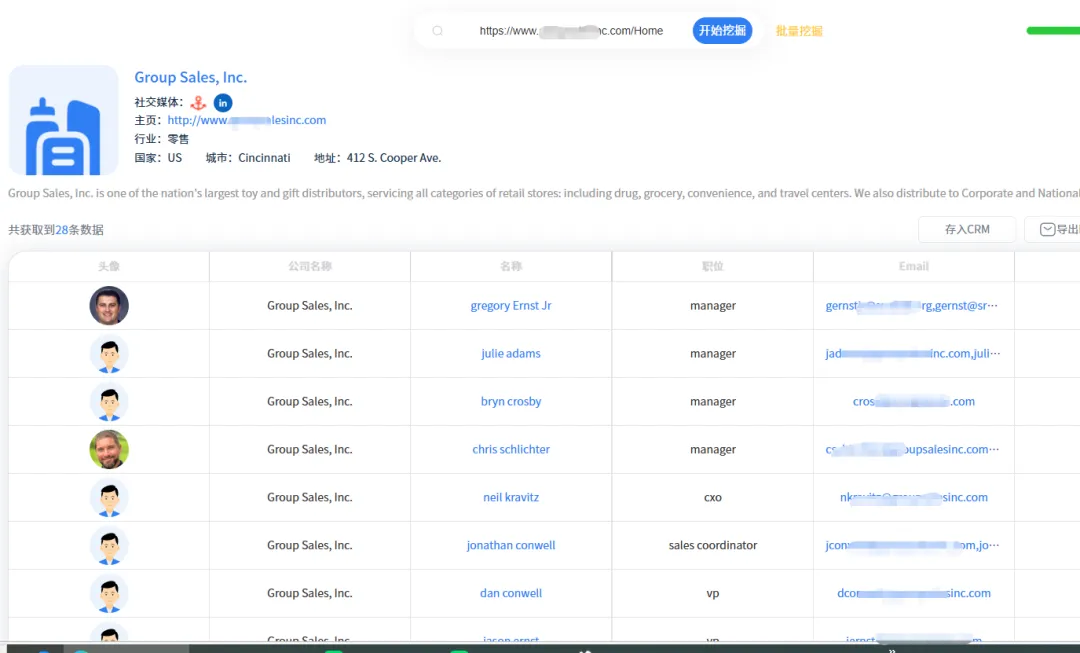Click the 公司名称 column header
This screenshot has width=1080, height=653.
pos(310,267)
